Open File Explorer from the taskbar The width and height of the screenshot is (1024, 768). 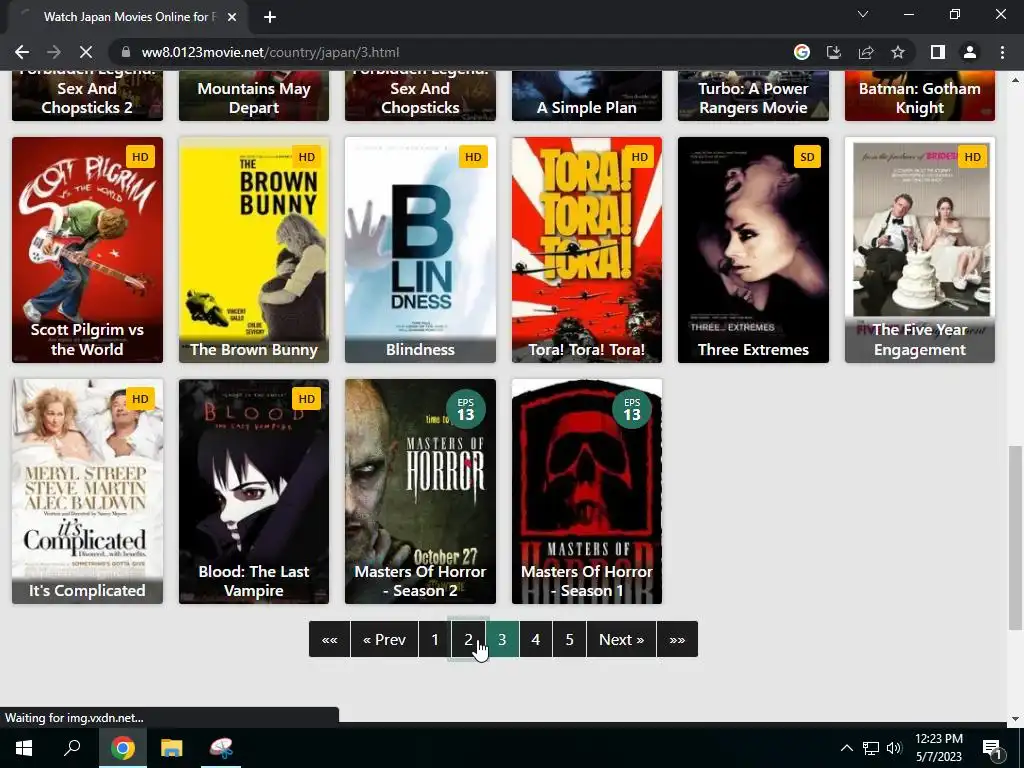pos(172,748)
